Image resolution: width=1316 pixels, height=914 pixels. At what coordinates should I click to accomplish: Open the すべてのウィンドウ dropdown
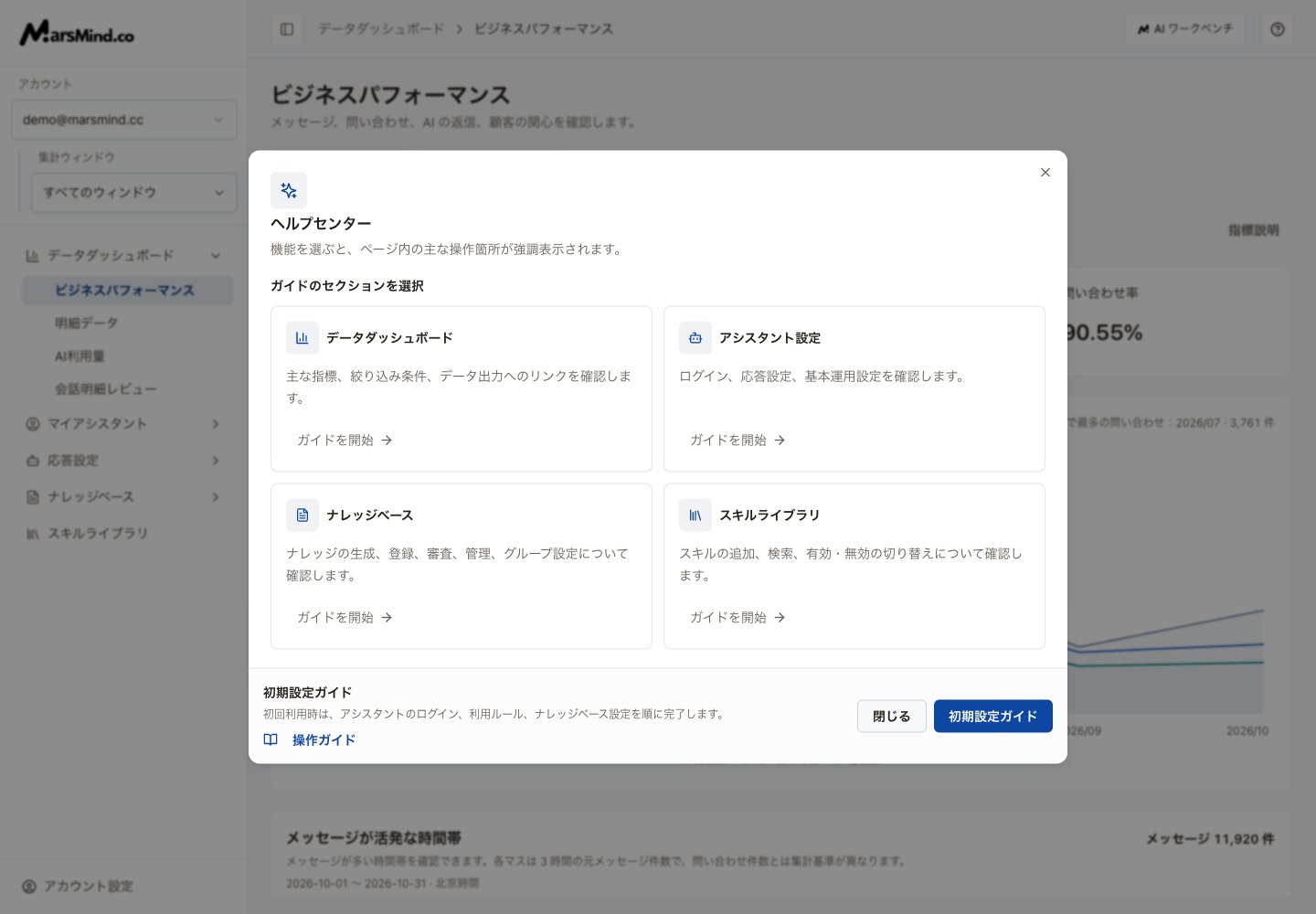tap(134, 193)
